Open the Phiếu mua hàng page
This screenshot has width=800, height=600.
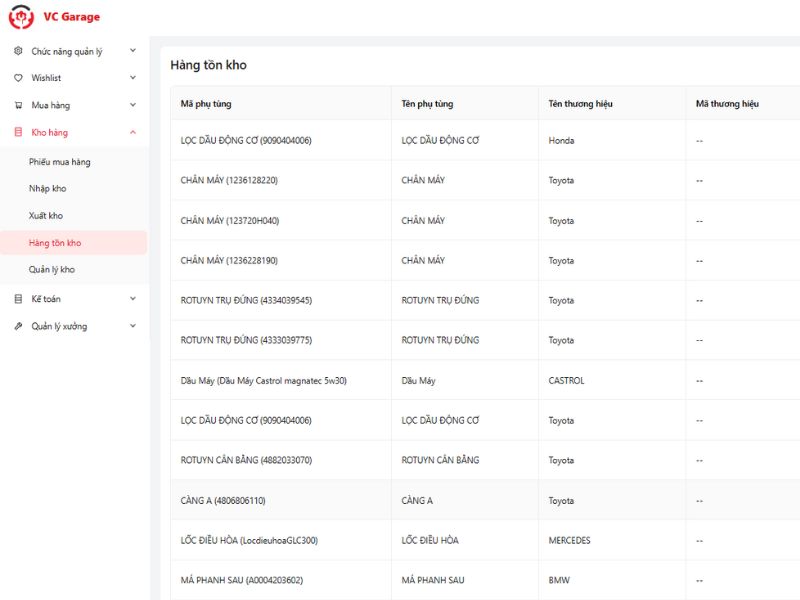(x=60, y=162)
